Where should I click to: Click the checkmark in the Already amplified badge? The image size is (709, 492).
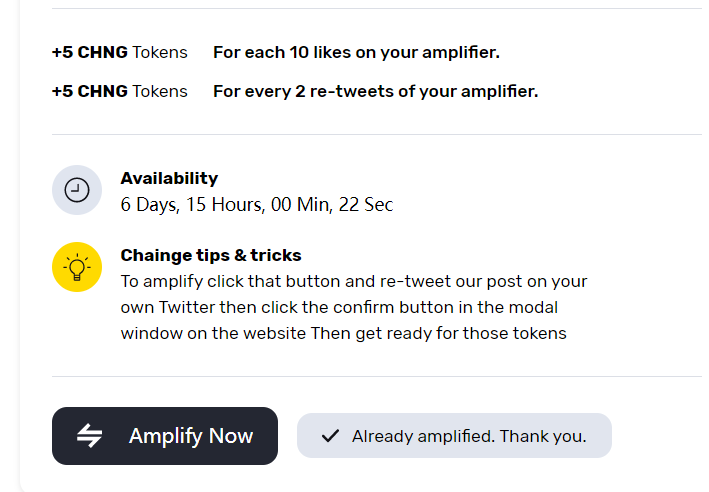click(x=329, y=436)
